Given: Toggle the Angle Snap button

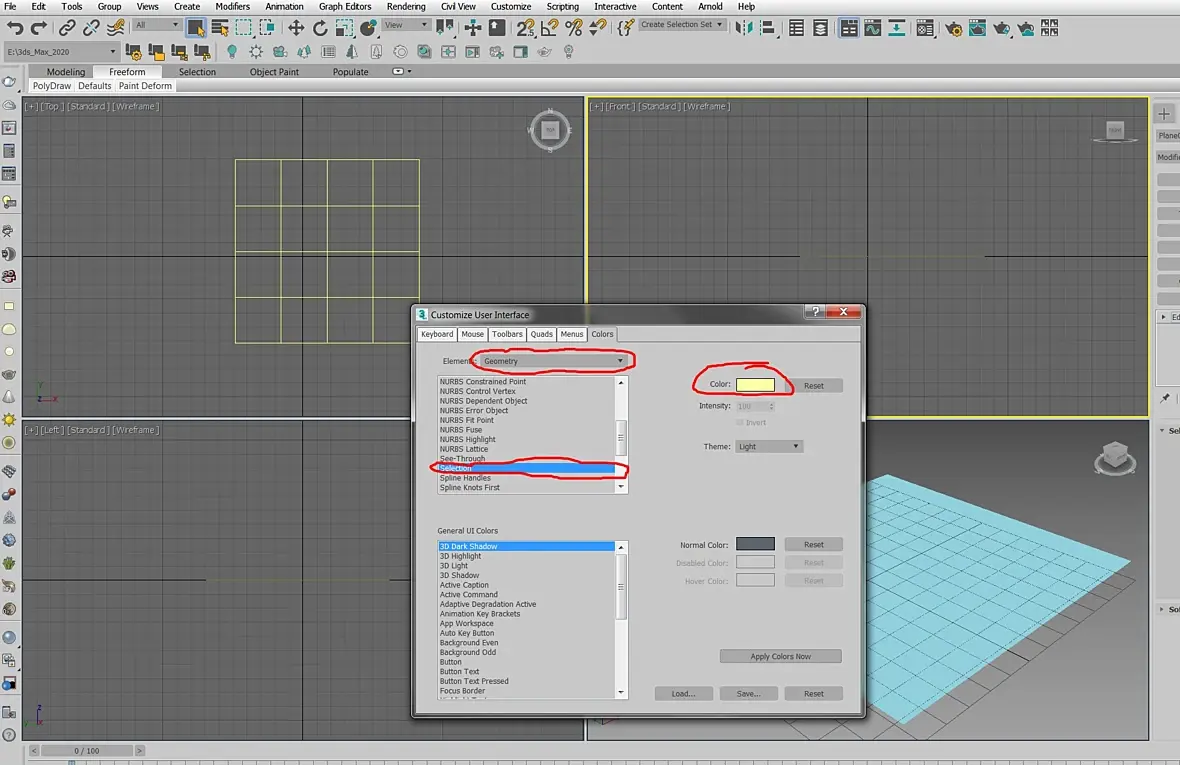Looking at the screenshot, I should pos(549,28).
